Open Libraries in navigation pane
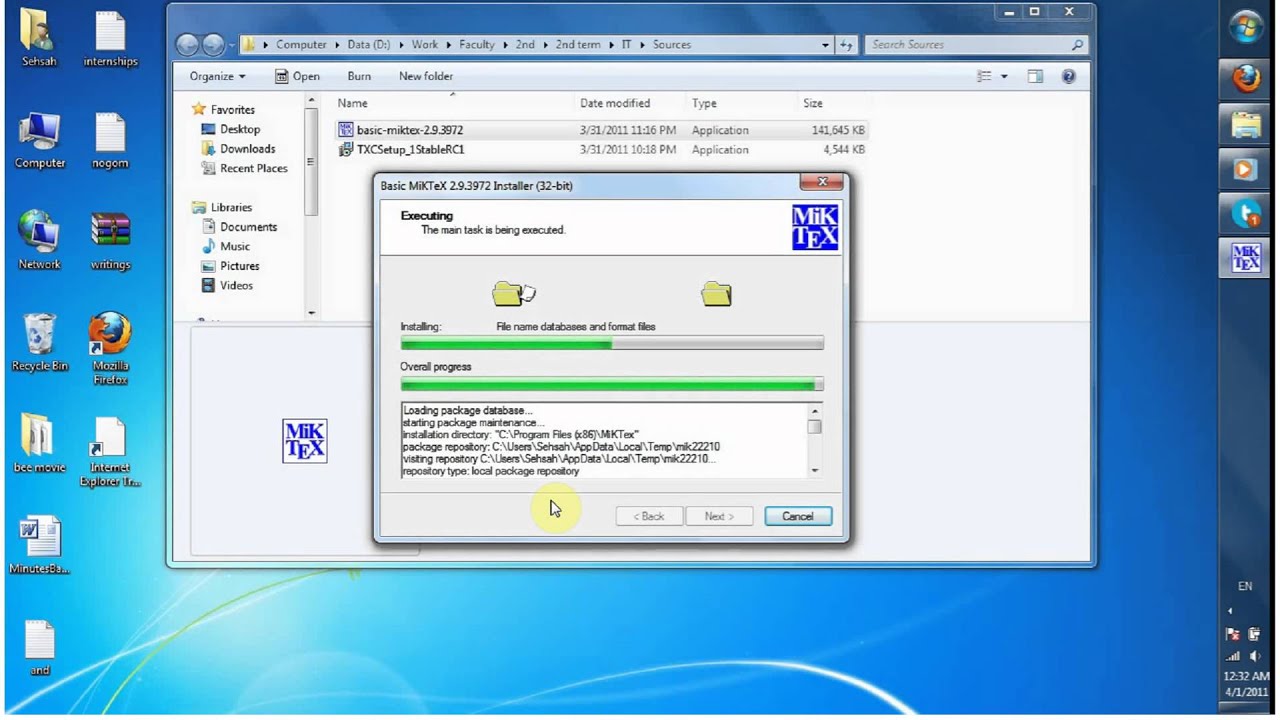1280x720 pixels. tap(222, 207)
